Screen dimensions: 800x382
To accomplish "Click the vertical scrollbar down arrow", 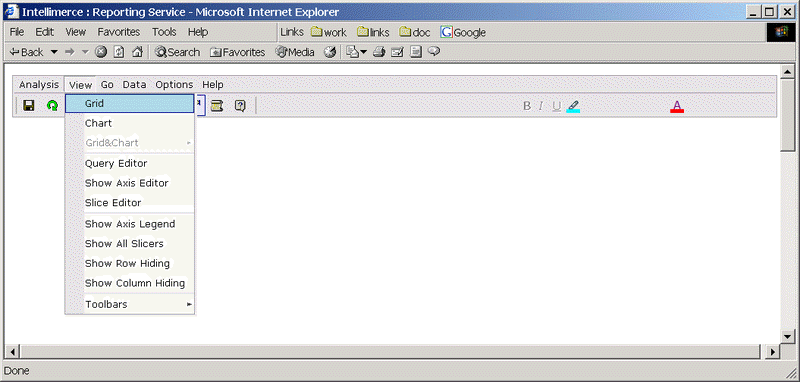I will [x=787, y=336].
